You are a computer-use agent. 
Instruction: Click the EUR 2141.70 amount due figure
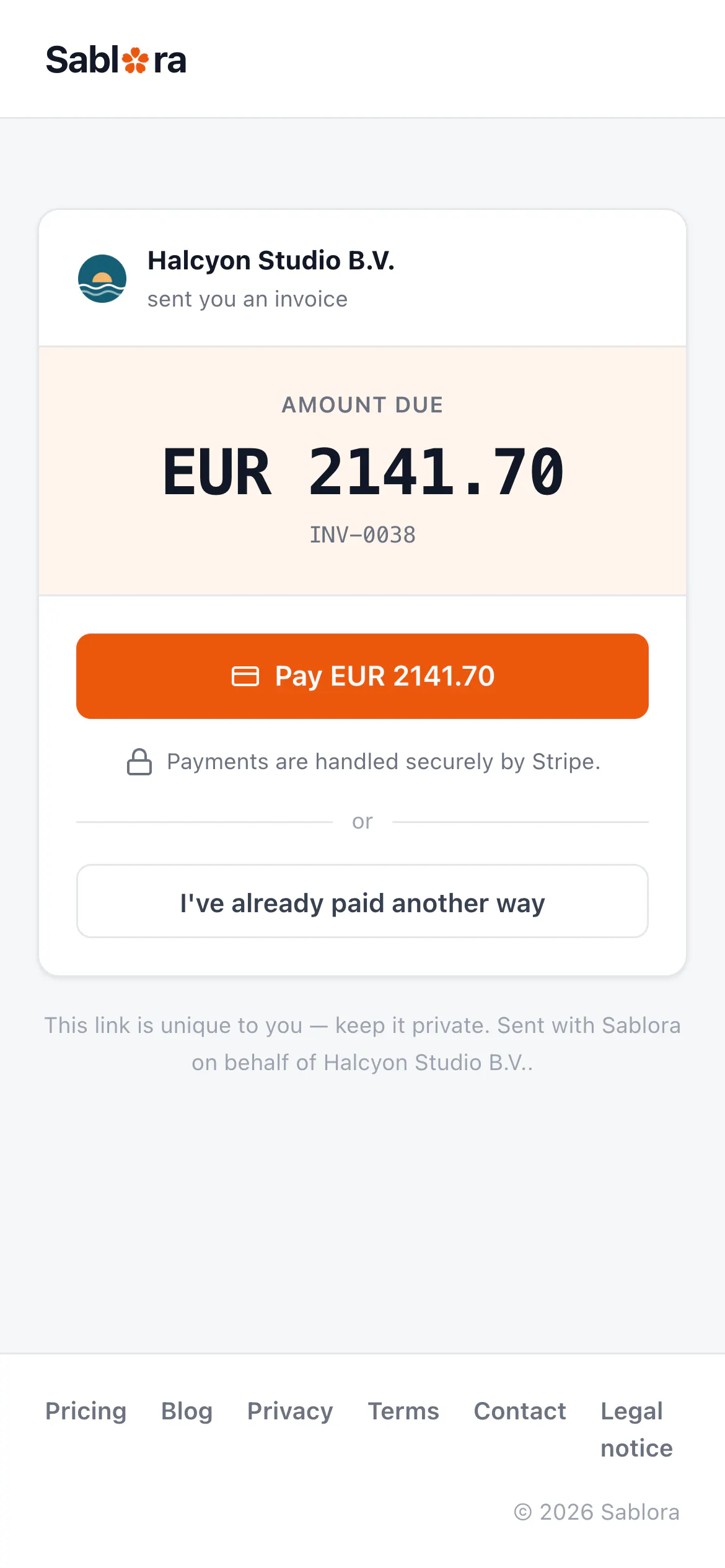[362, 472]
